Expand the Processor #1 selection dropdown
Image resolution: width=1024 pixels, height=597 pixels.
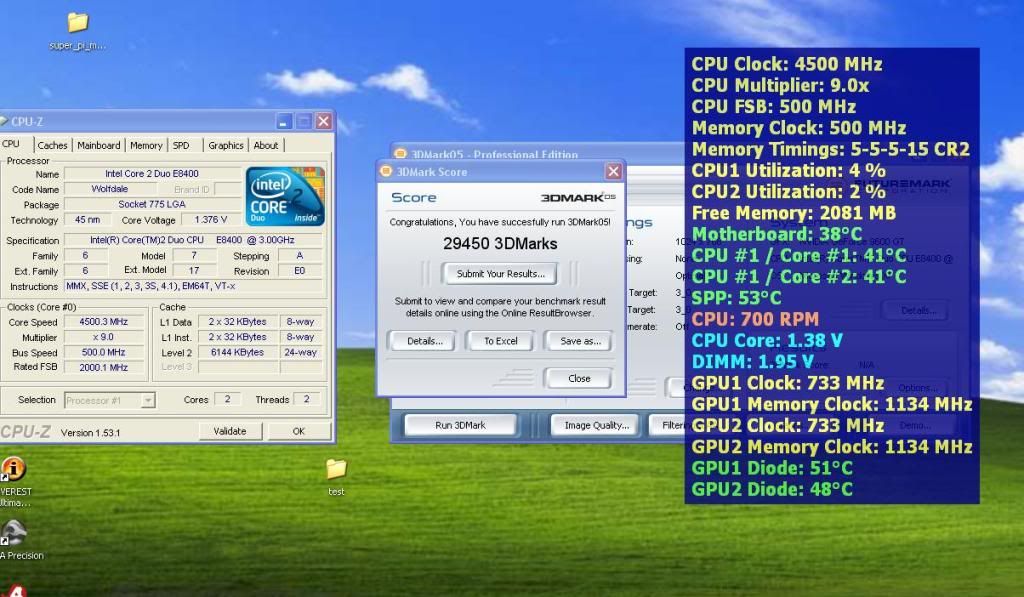(148, 400)
